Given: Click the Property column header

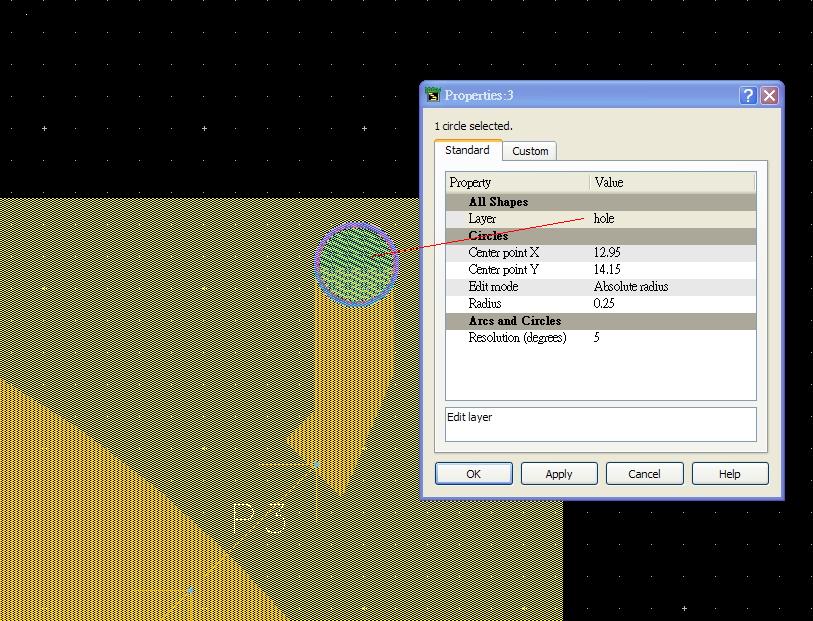Looking at the screenshot, I should (517, 182).
